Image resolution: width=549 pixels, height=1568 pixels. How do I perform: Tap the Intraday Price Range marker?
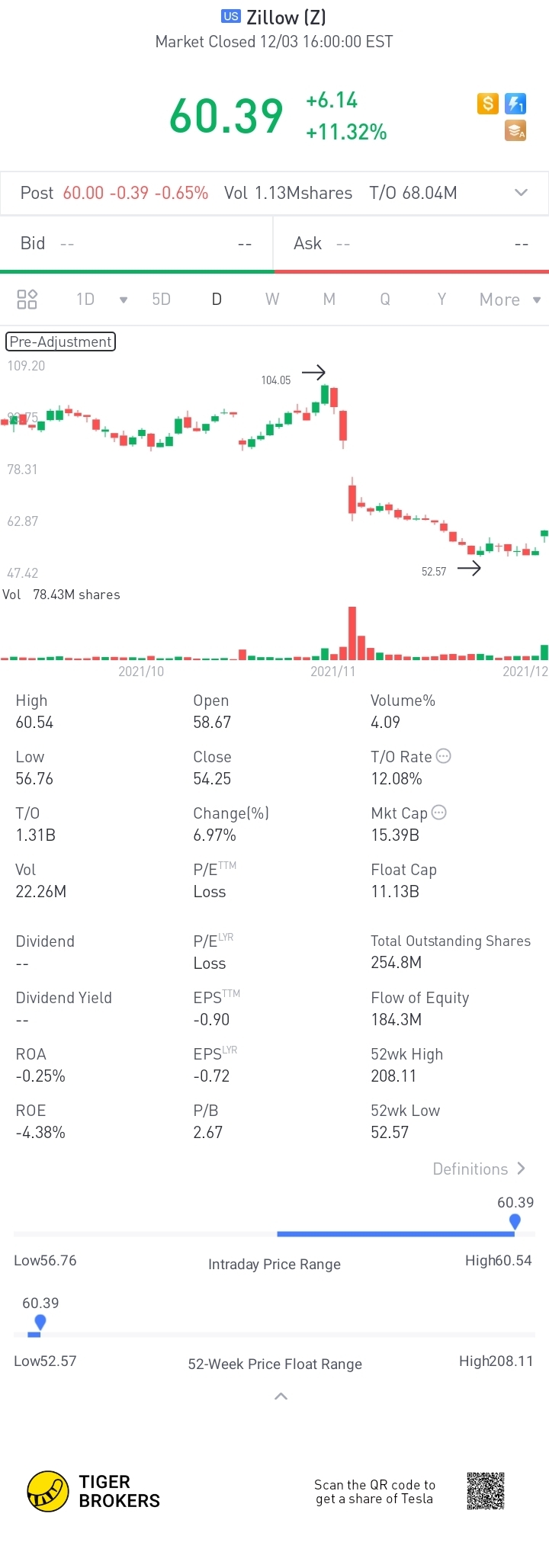515,1222
